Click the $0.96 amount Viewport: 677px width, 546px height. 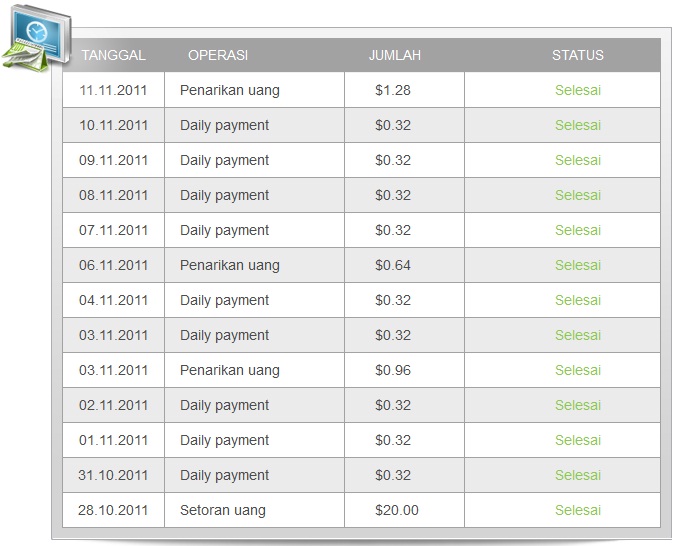393,370
